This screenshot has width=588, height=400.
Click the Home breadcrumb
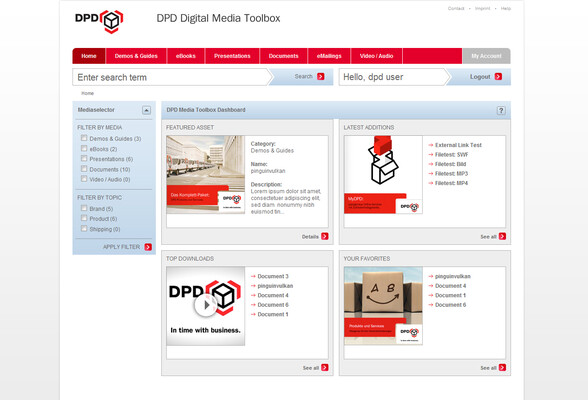[x=87, y=93]
